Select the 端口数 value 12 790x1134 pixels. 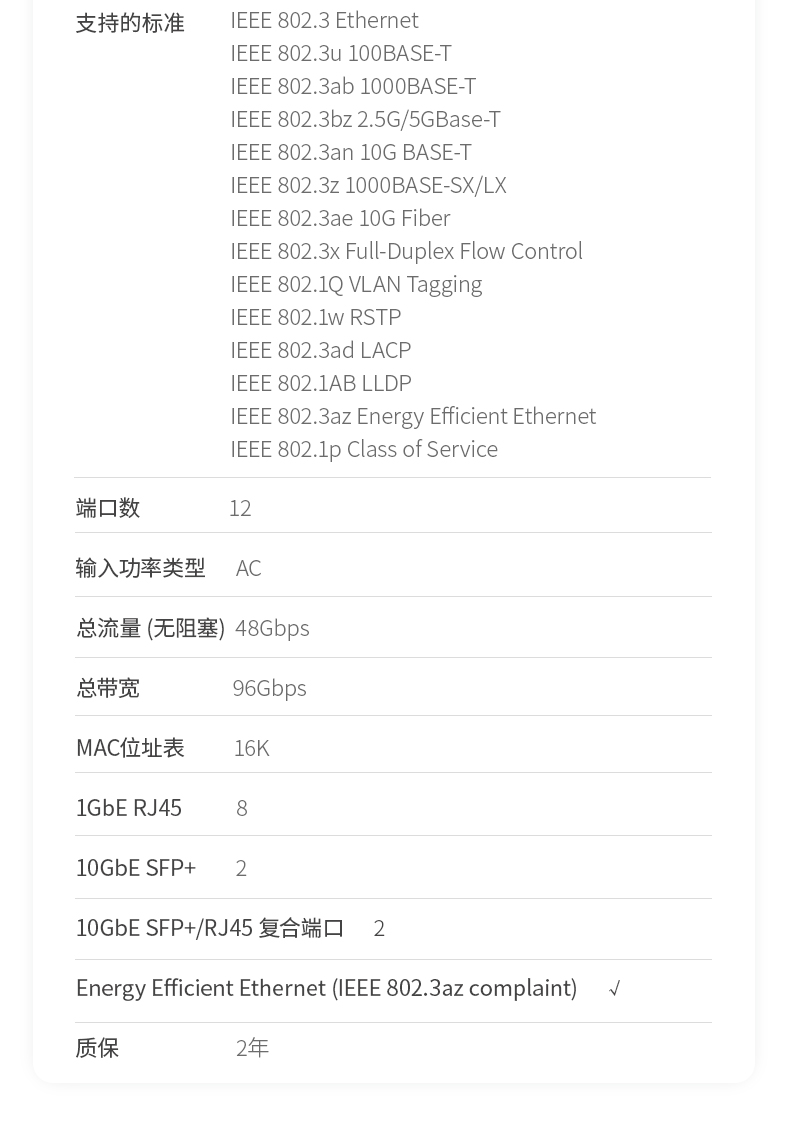[240, 508]
